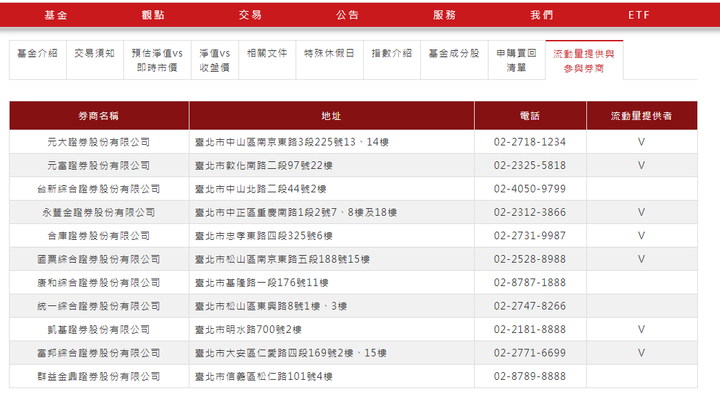
Task: Select 合庫證券股份有限公司 row name
Action: [99, 236]
